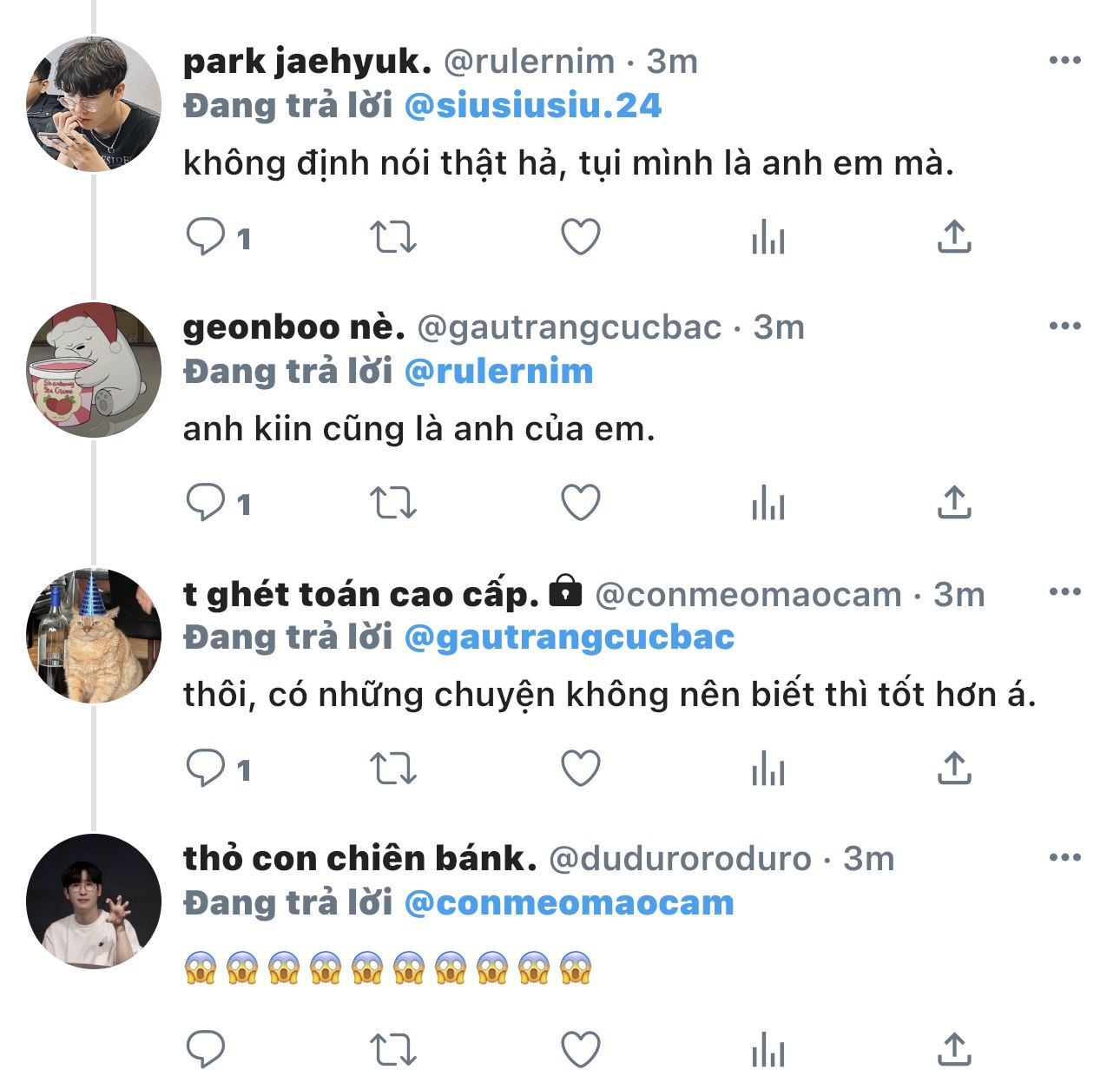
Task: Reply to thỏ con chiên bánk's emoji tweet
Action: pyautogui.click(x=207, y=1048)
